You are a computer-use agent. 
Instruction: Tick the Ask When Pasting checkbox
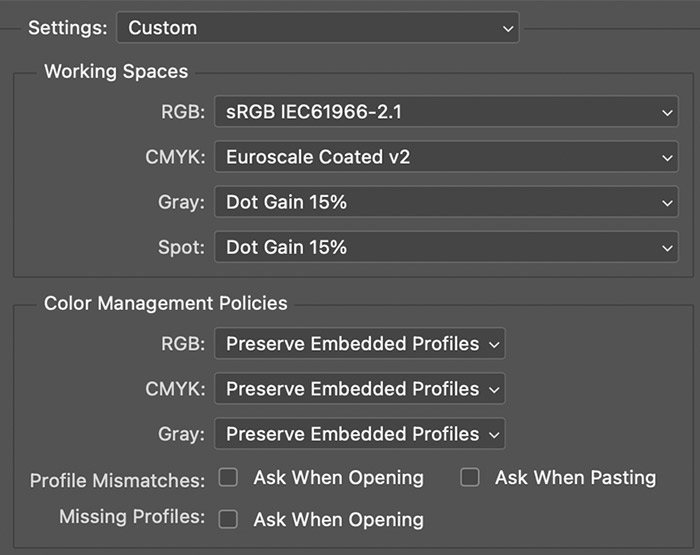pyautogui.click(x=470, y=478)
